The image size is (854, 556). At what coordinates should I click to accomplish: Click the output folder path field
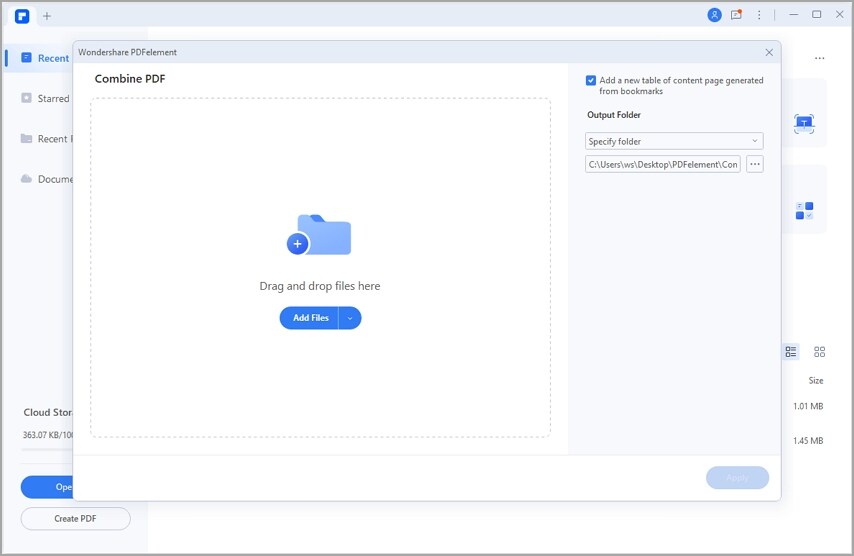click(662, 164)
